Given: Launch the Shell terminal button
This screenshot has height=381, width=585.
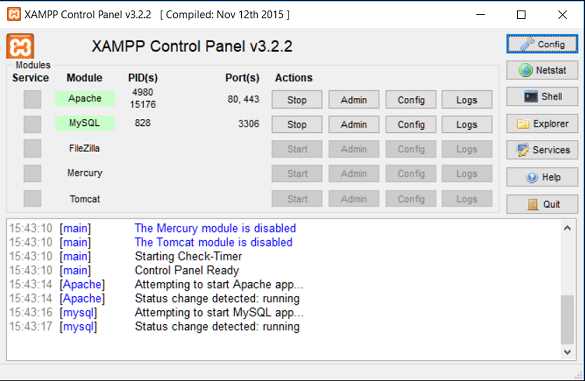Looking at the screenshot, I should click(x=542, y=97).
